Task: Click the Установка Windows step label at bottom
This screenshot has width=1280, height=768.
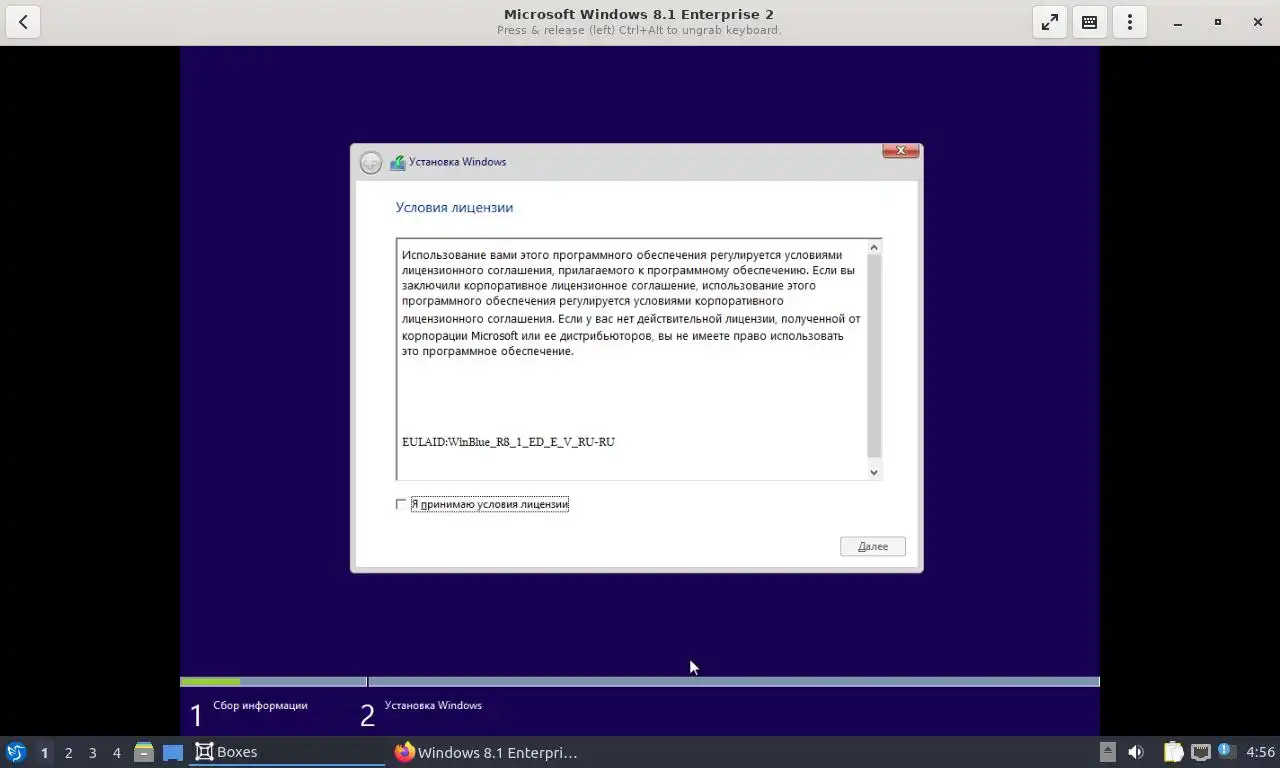Action: click(x=433, y=705)
